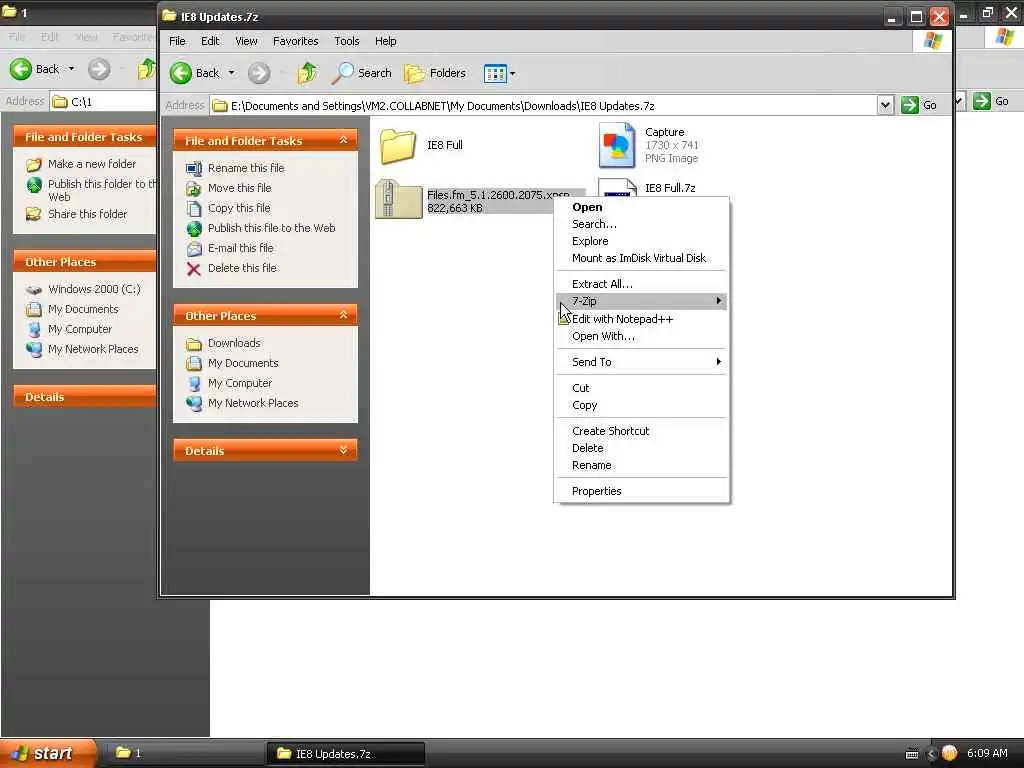Open the 7-Zip submenu
Viewport: 1024px width, 768px height.
[641, 301]
